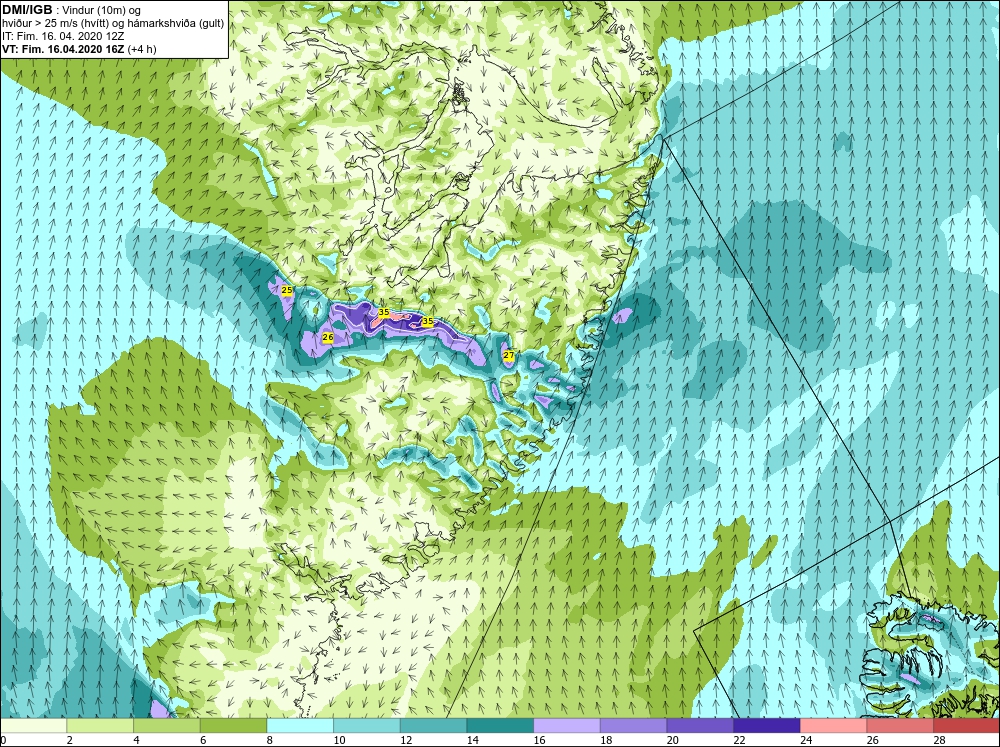Click the light pink 24–26 legend swatch

pos(833,725)
